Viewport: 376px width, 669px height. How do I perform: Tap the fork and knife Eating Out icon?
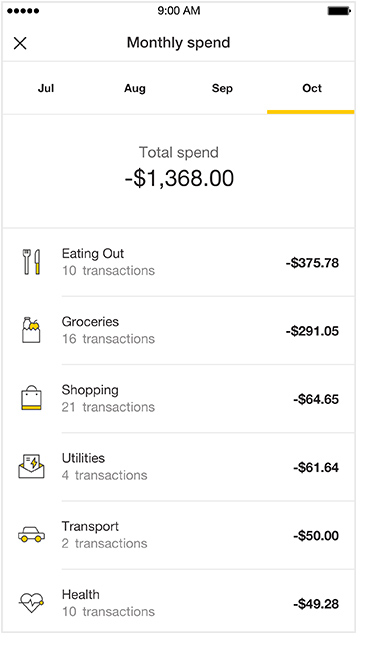[32, 262]
